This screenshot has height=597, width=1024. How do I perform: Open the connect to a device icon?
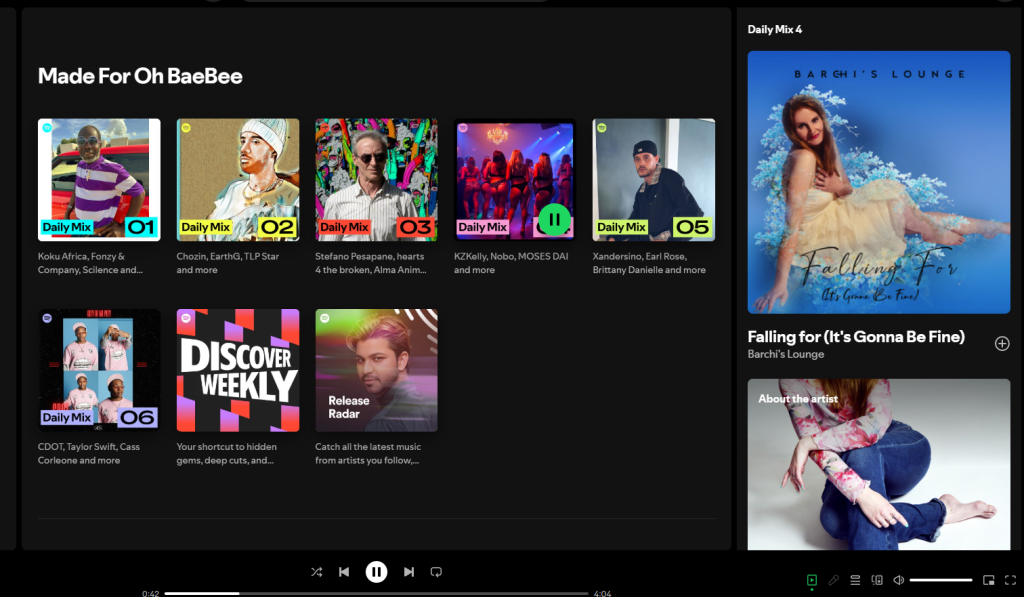877,580
